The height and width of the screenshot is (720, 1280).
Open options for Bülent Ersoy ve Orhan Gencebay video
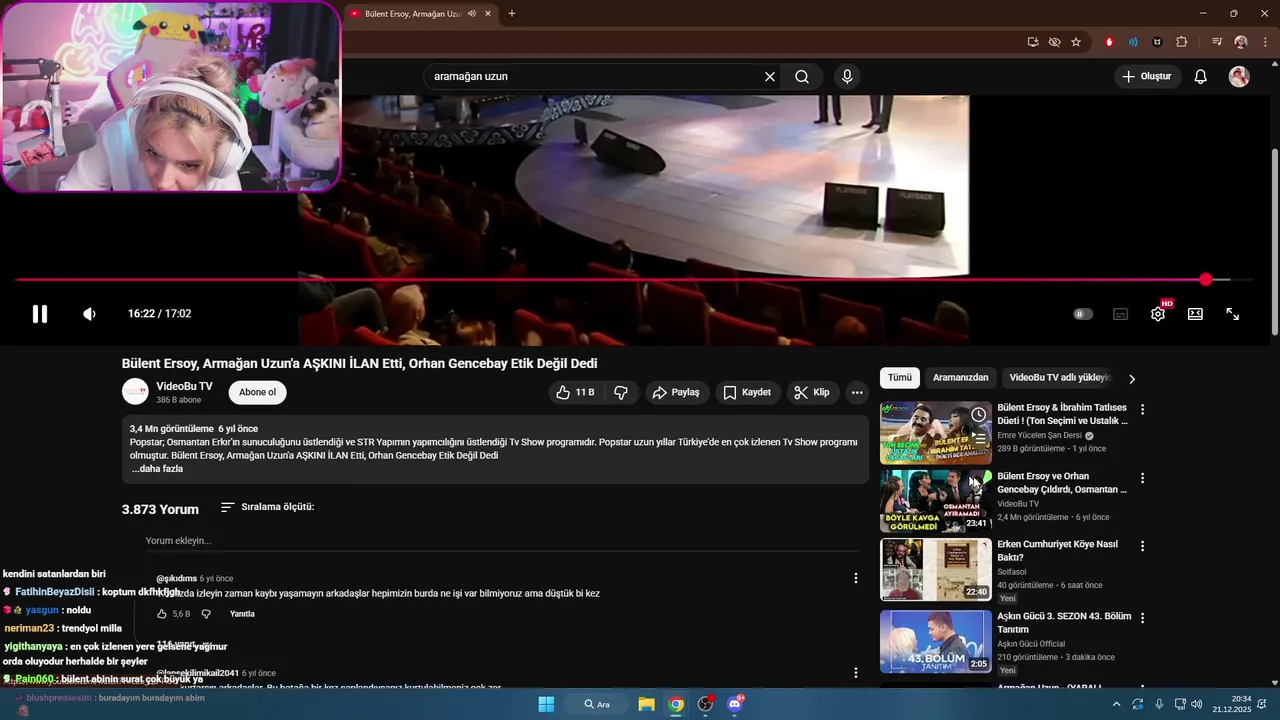click(x=1142, y=478)
